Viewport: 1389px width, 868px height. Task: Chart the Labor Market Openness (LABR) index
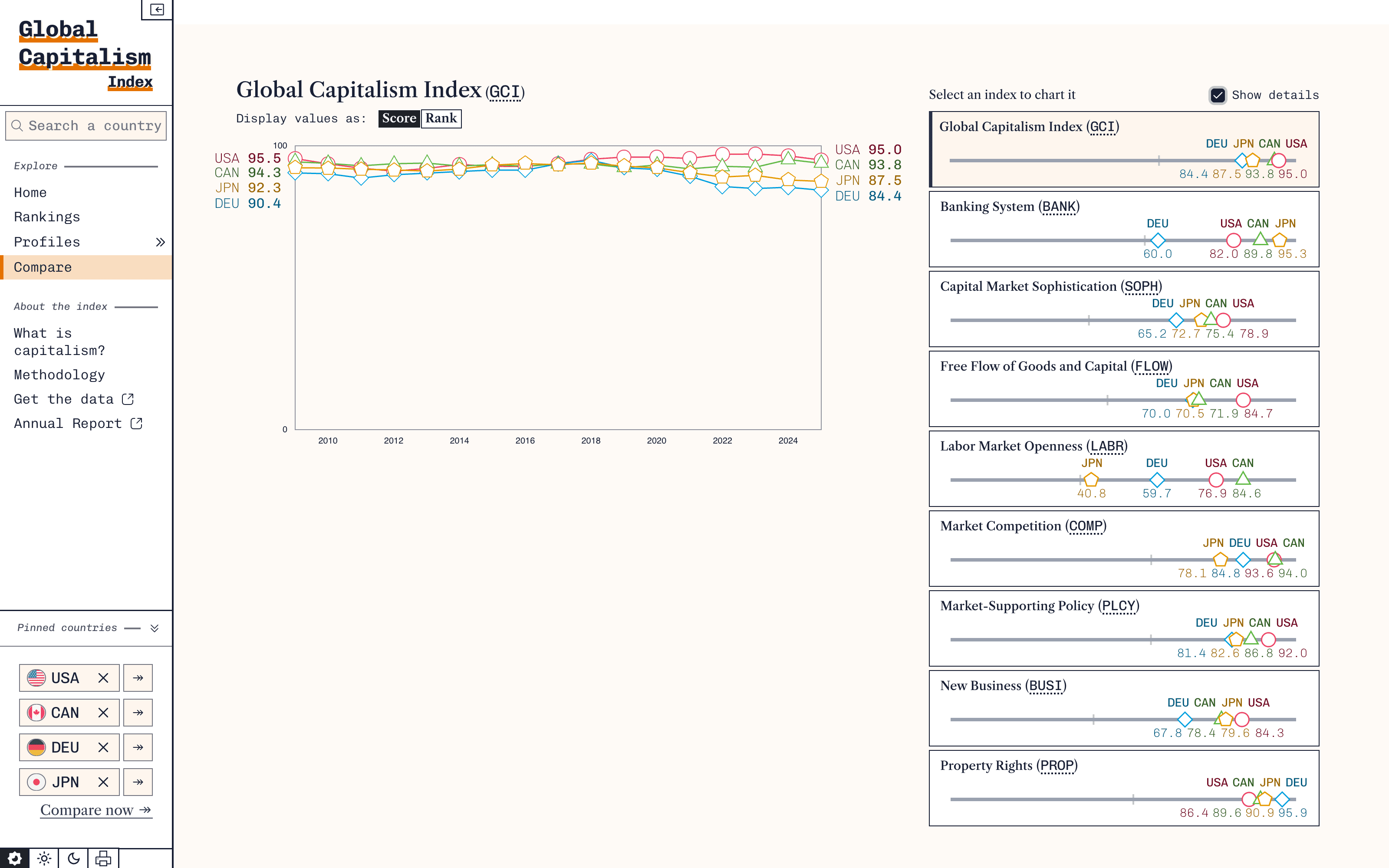(x=1124, y=468)
